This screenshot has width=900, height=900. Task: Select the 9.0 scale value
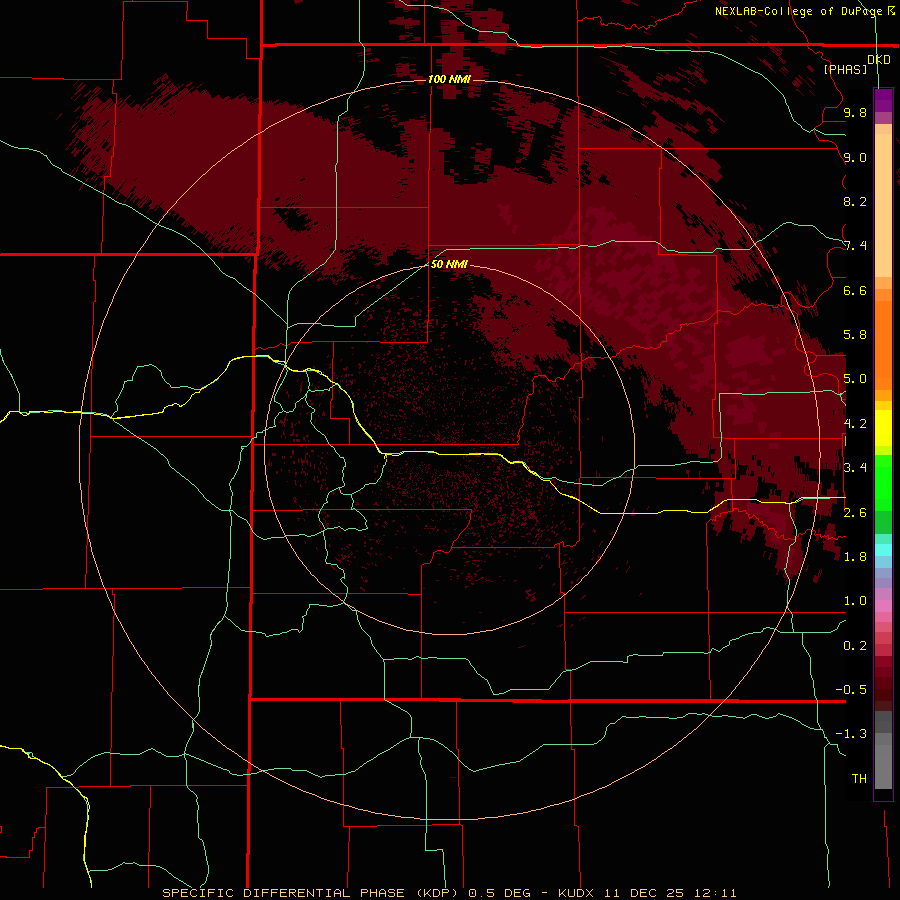pos(855,158)
